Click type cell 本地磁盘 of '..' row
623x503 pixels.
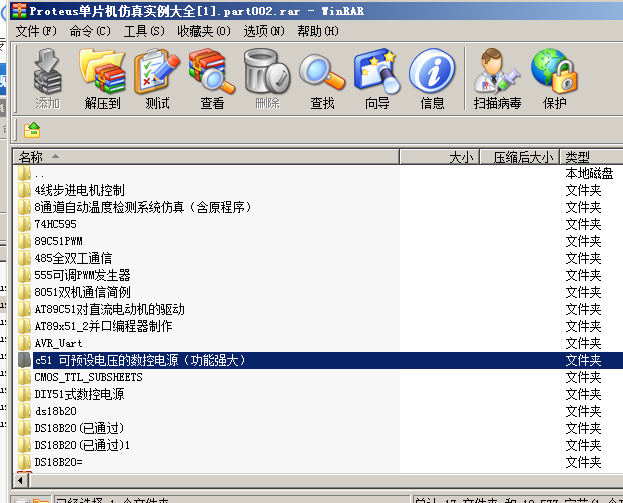point(589,174)
